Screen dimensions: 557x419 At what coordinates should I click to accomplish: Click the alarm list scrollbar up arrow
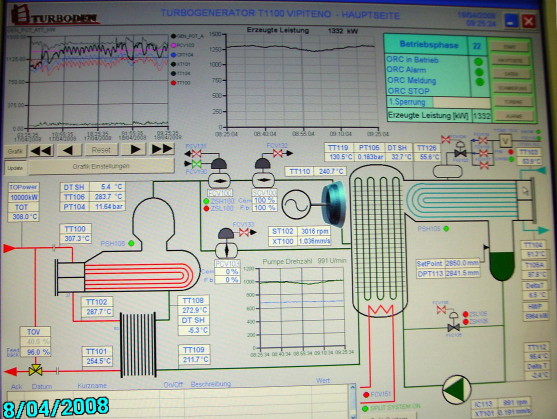352,387
